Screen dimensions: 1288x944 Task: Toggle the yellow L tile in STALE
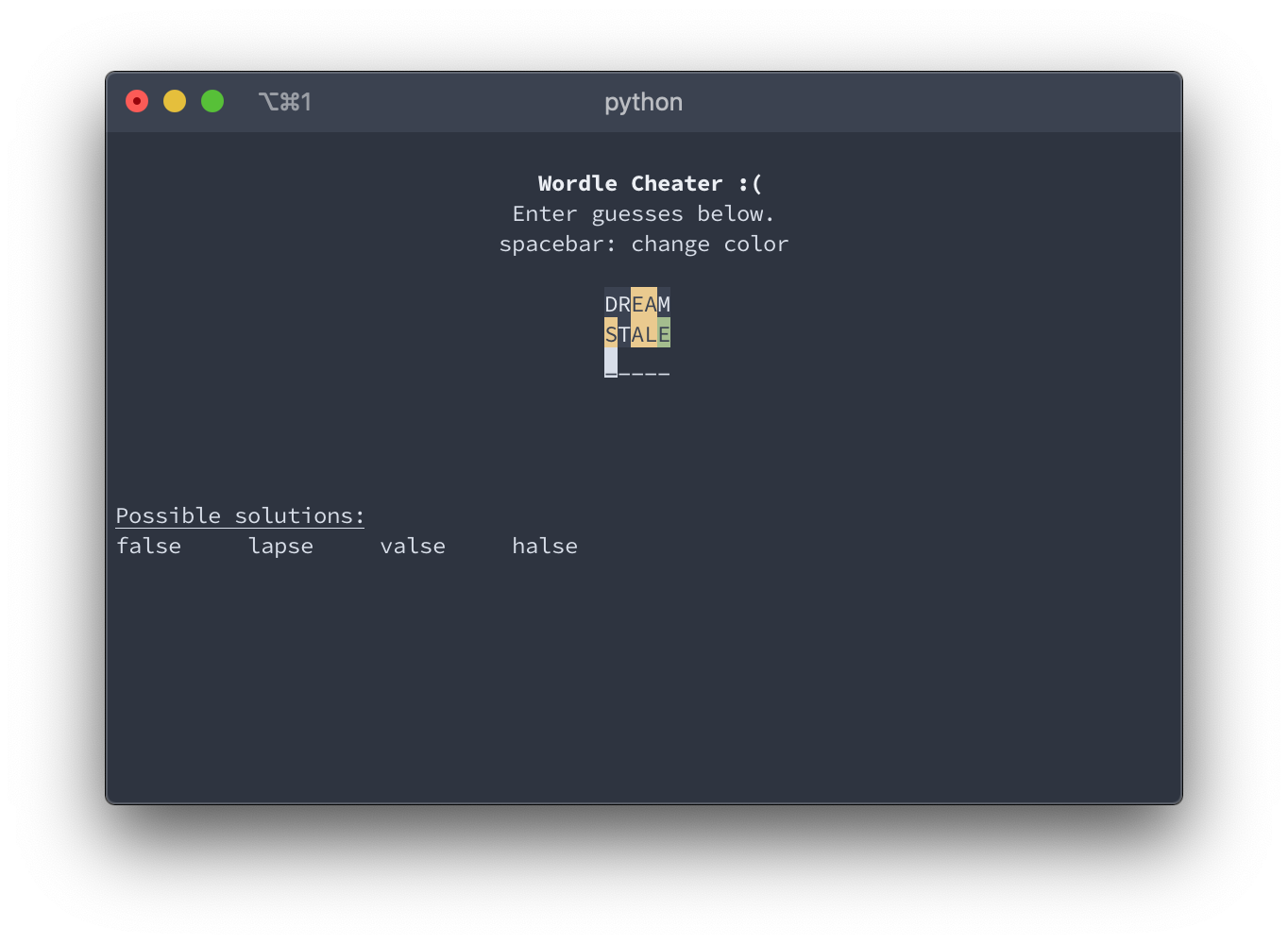[x=651, y=333]
